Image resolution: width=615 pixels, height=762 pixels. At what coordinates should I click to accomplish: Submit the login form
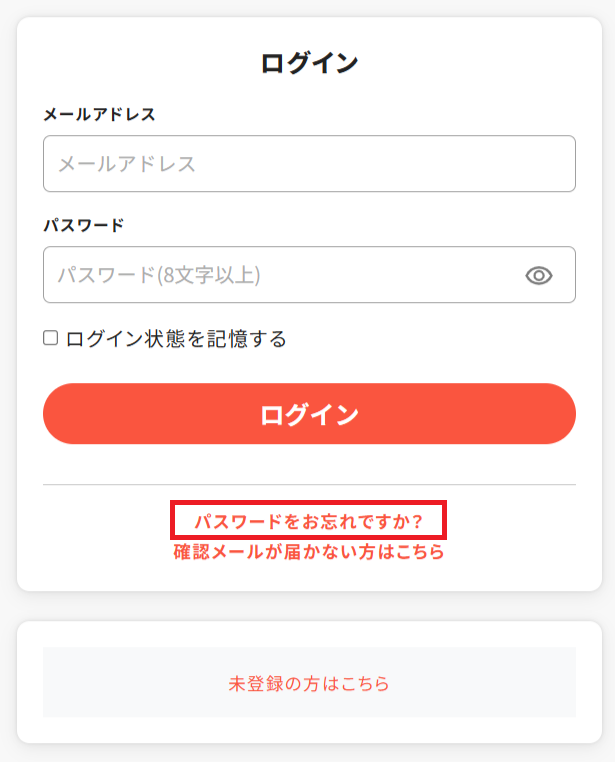[x=308, y=414]
